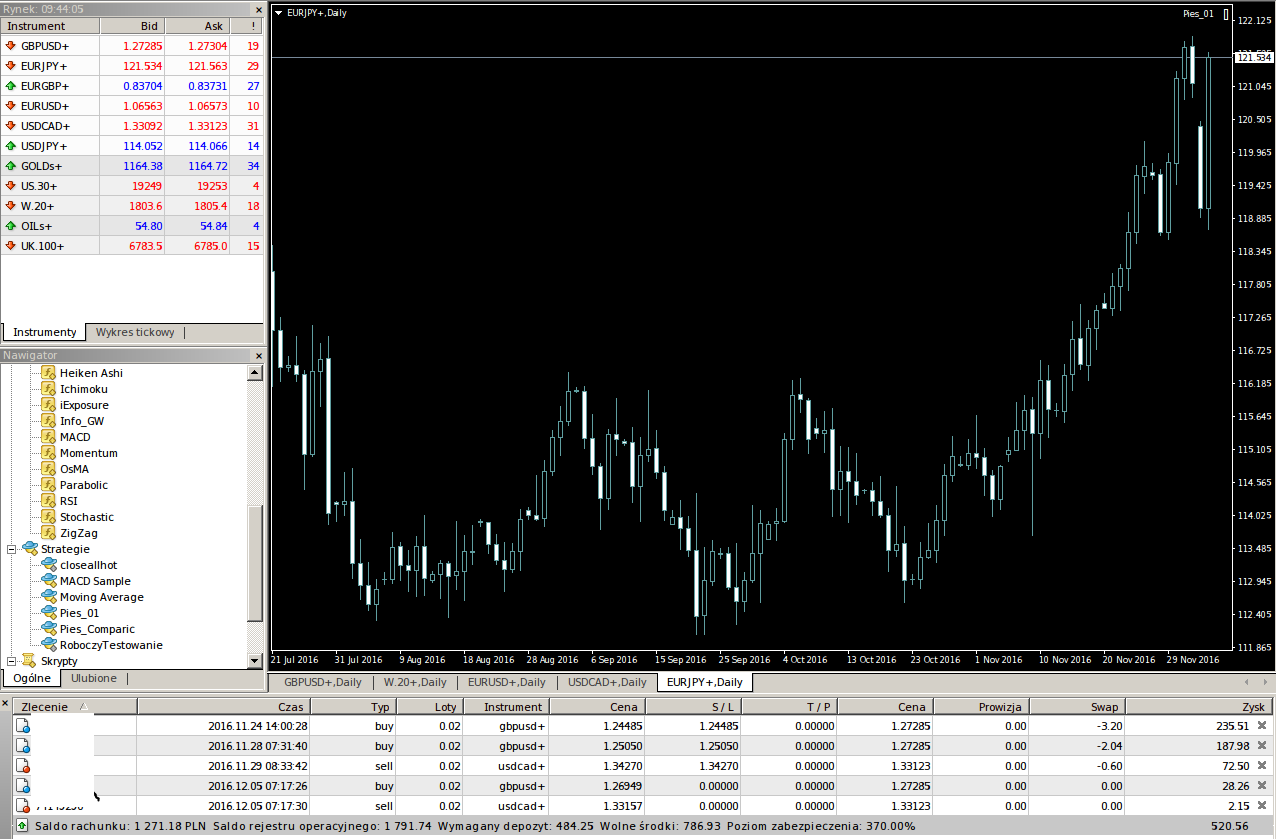Collapse the Strategie tree node
Viewport: 1276px width, 839px height.
(x=11, y=549)
